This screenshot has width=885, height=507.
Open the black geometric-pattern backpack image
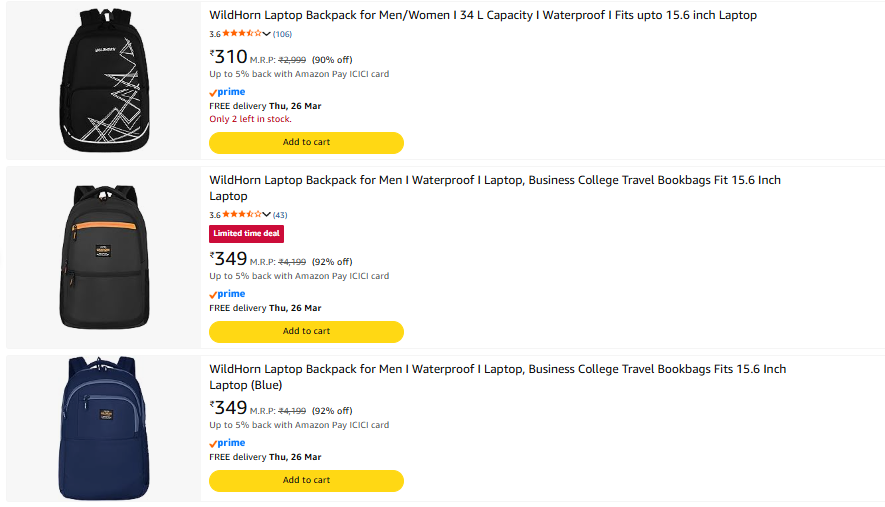(103, 81)
